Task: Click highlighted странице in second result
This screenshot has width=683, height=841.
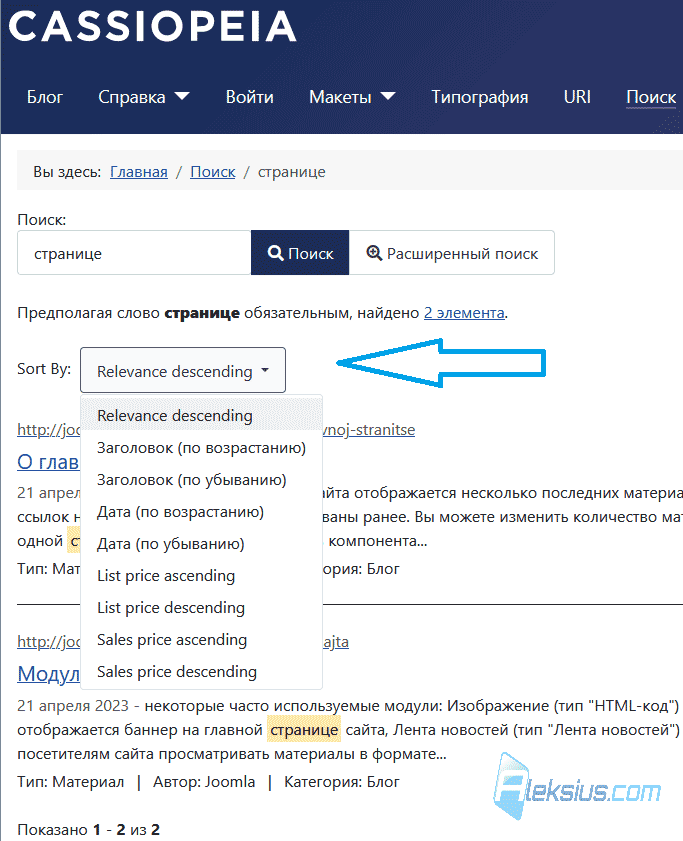Action: point(304,730)
